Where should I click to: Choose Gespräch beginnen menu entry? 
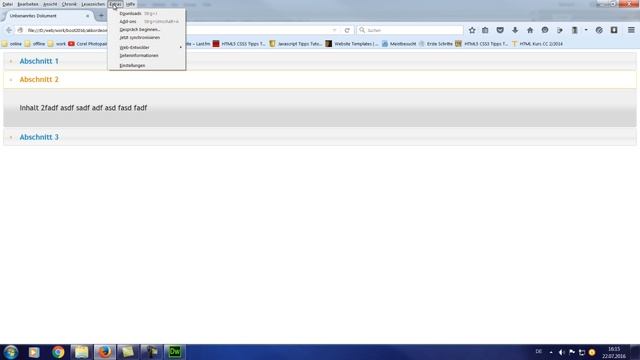pyautogui.click(x=147, y=29)
